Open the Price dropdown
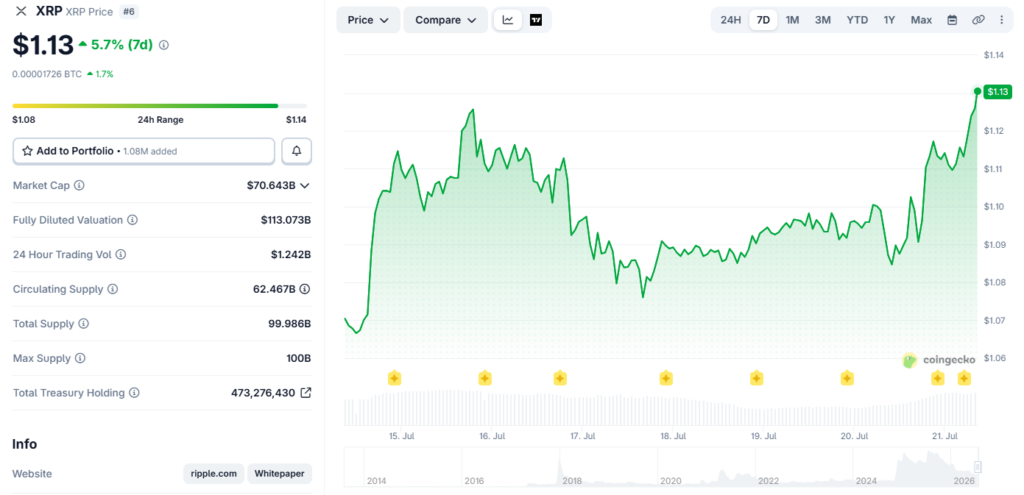 tap(368, 20)
